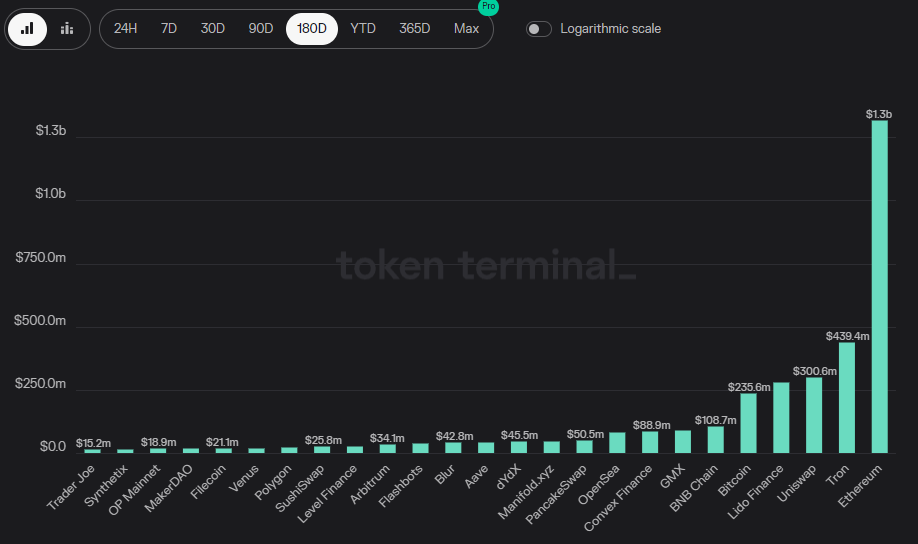Screen dimensions: 918x544
Task: Pick the 365D time range
Action: coord(414,28)
